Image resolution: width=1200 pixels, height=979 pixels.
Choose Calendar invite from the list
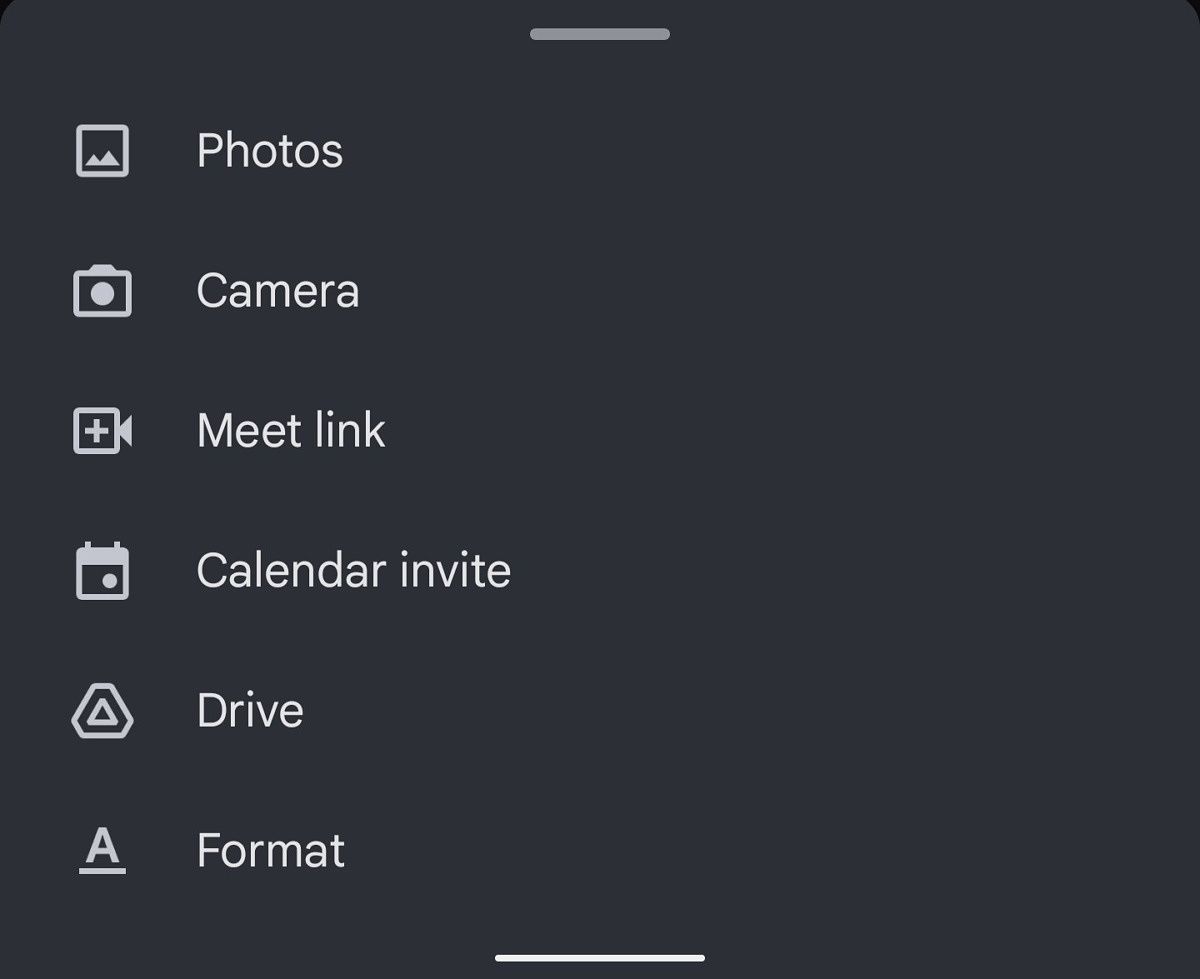pyautogui.click(x=354, y=570)
